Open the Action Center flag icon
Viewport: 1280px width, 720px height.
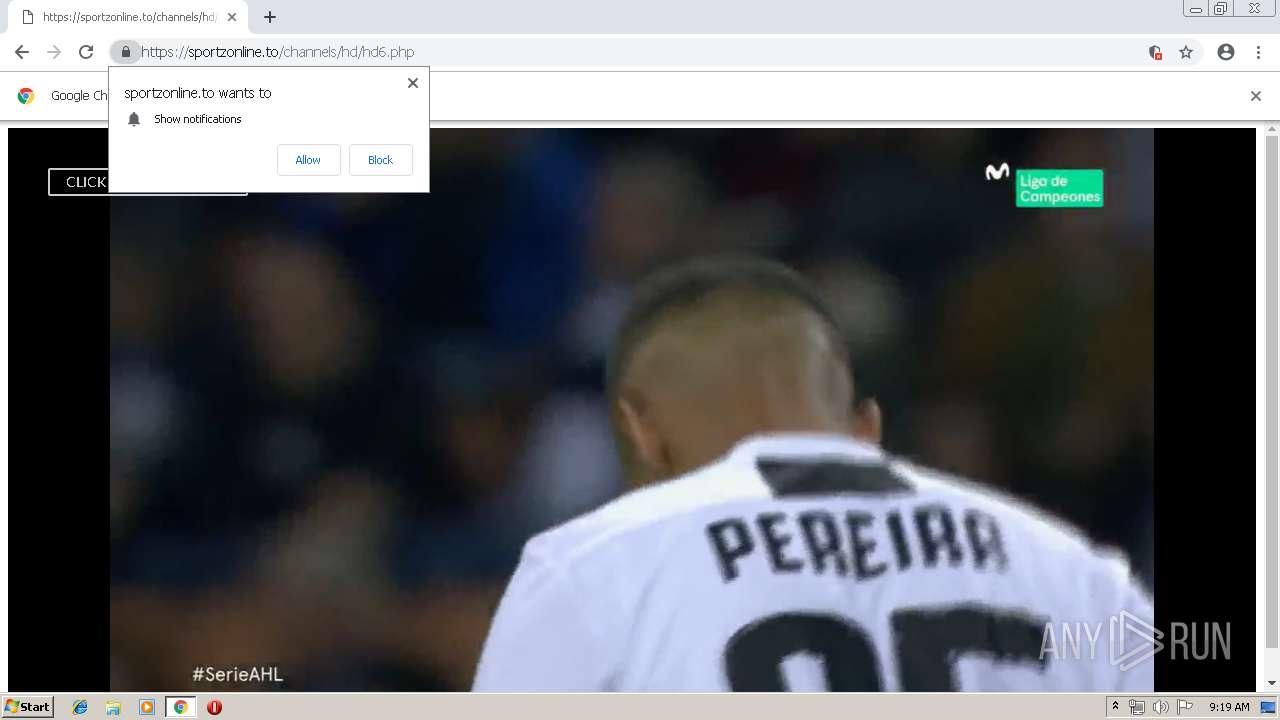(1185, 707)
